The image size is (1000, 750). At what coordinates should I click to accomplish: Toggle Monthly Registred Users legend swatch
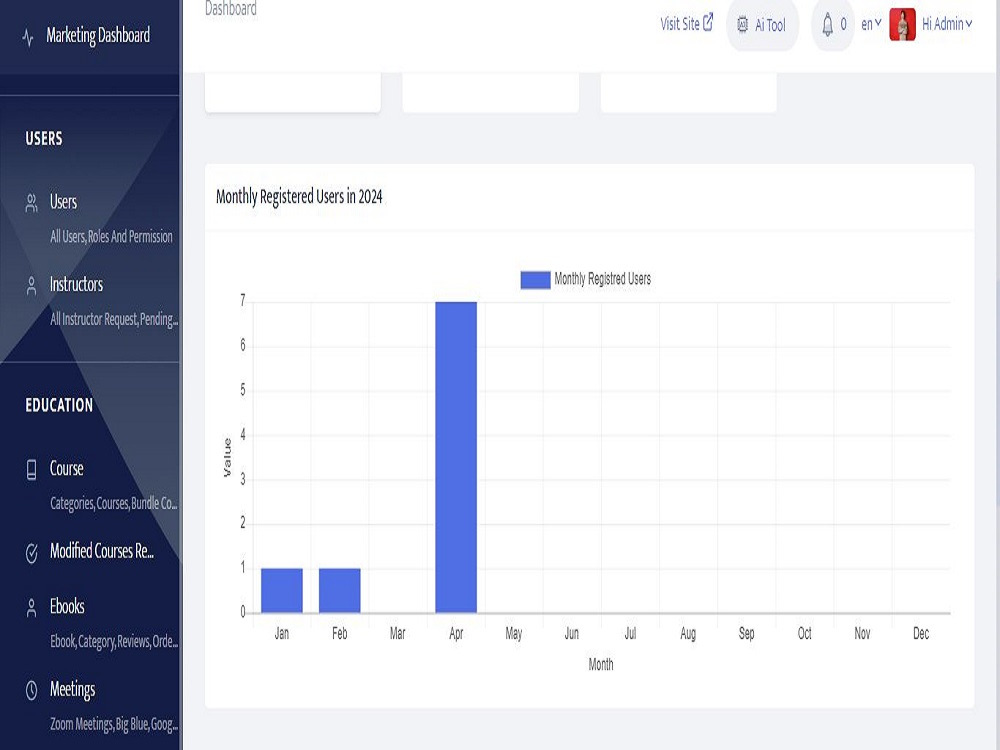[x=535, y=280]
